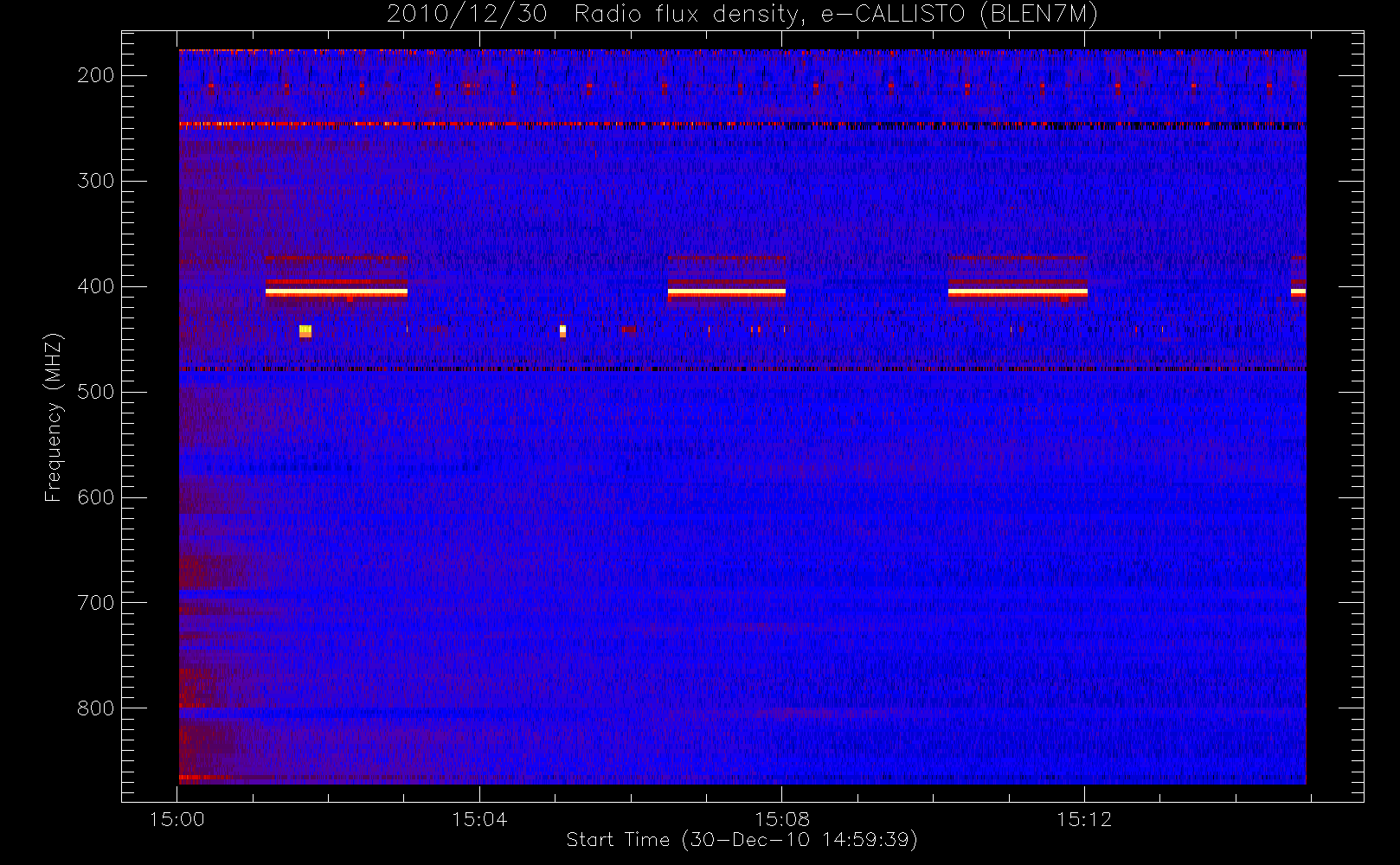
Task: Click the 800 frequency tick label
Action: click(x=96, y=708)
